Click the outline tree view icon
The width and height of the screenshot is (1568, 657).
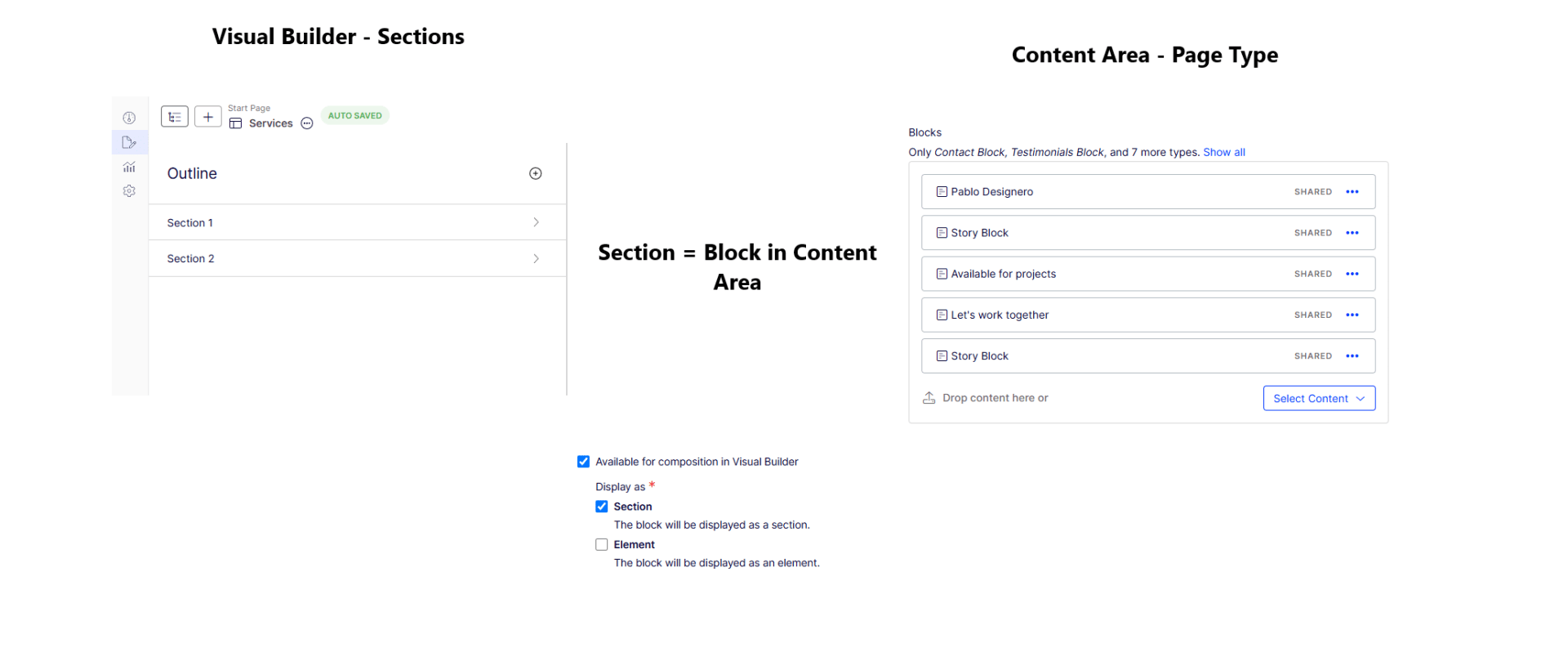tap(175, 117)
